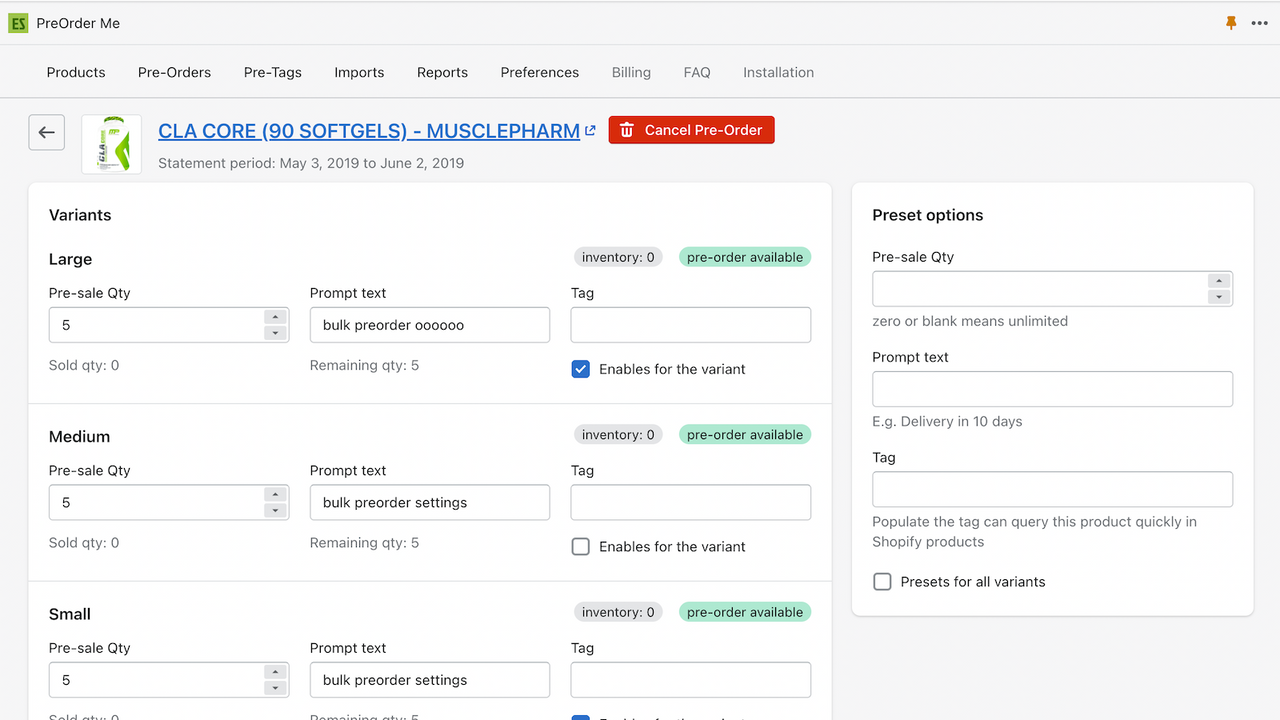Screen dimensions: 1280x720
Task: Click the Preset options Tag field
Action: (1053, 489)
